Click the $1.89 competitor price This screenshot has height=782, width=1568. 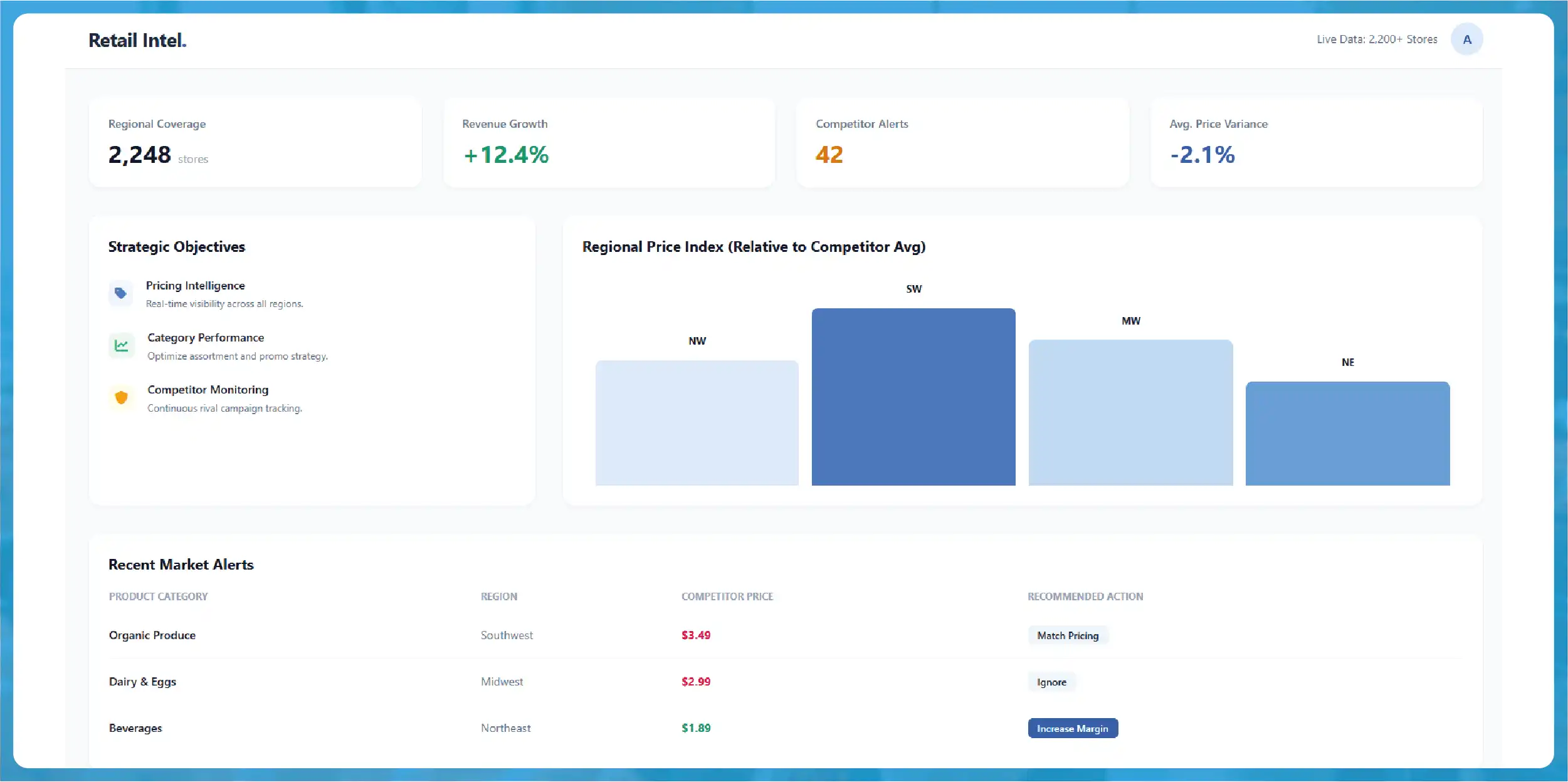pyautogui.click(x=696, y=728)
